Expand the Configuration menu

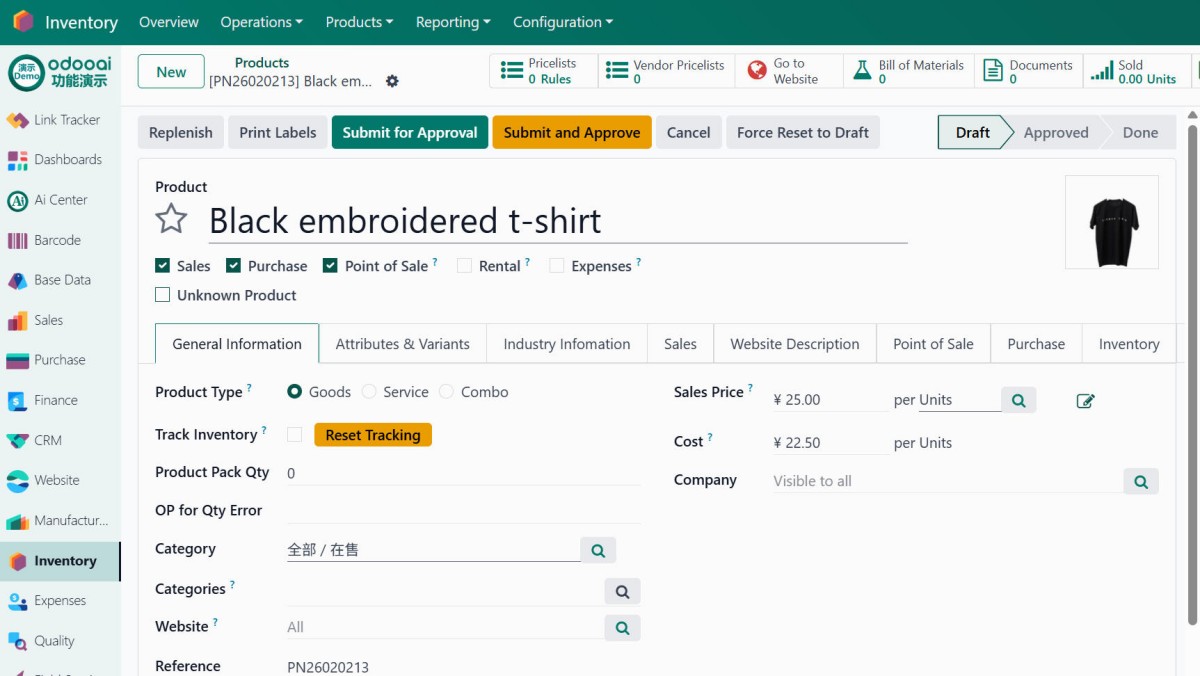[x=563, y=22]
